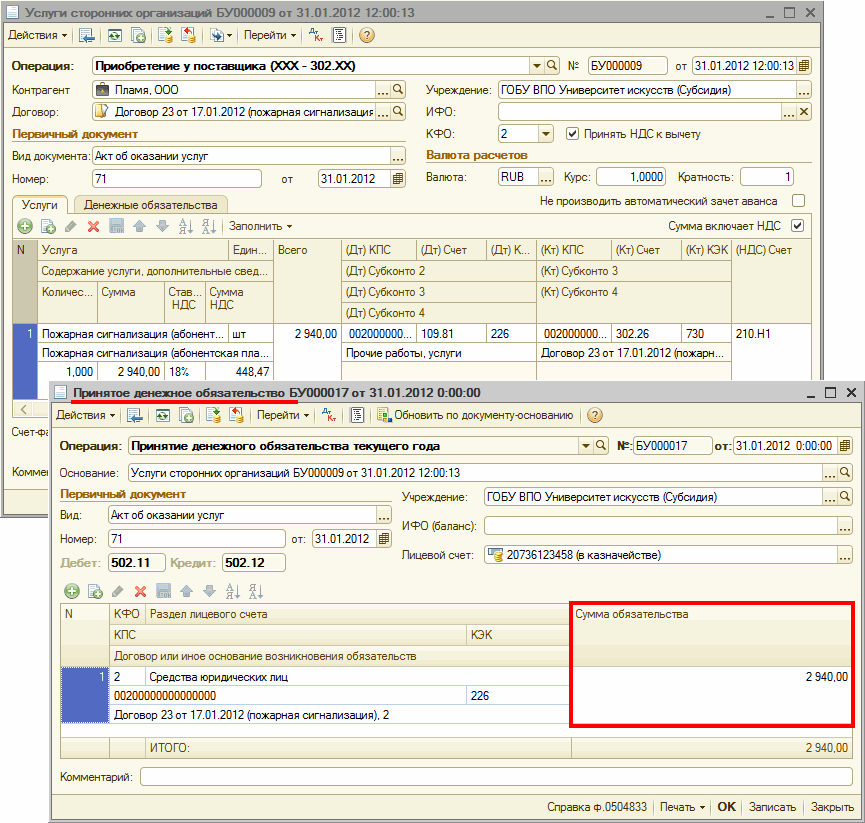Click clear X button on ИФО field
Image resolution: width=865 pixels, height=823 pixels.
click(804, 112)
